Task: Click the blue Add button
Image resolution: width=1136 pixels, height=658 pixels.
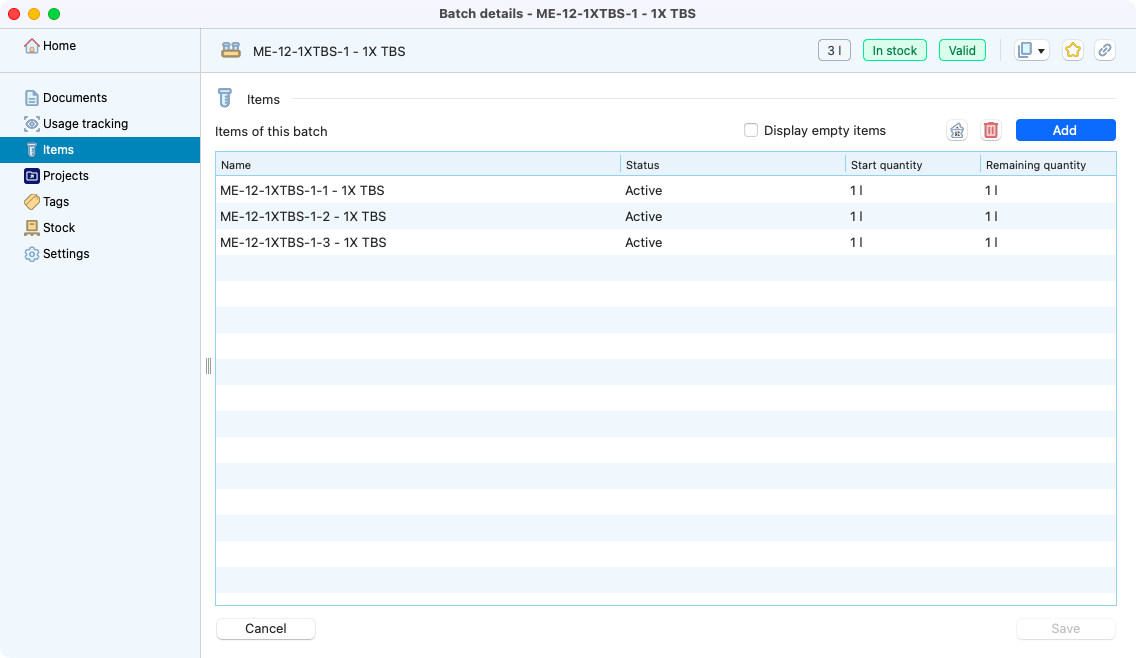Action: [1065, 130]
